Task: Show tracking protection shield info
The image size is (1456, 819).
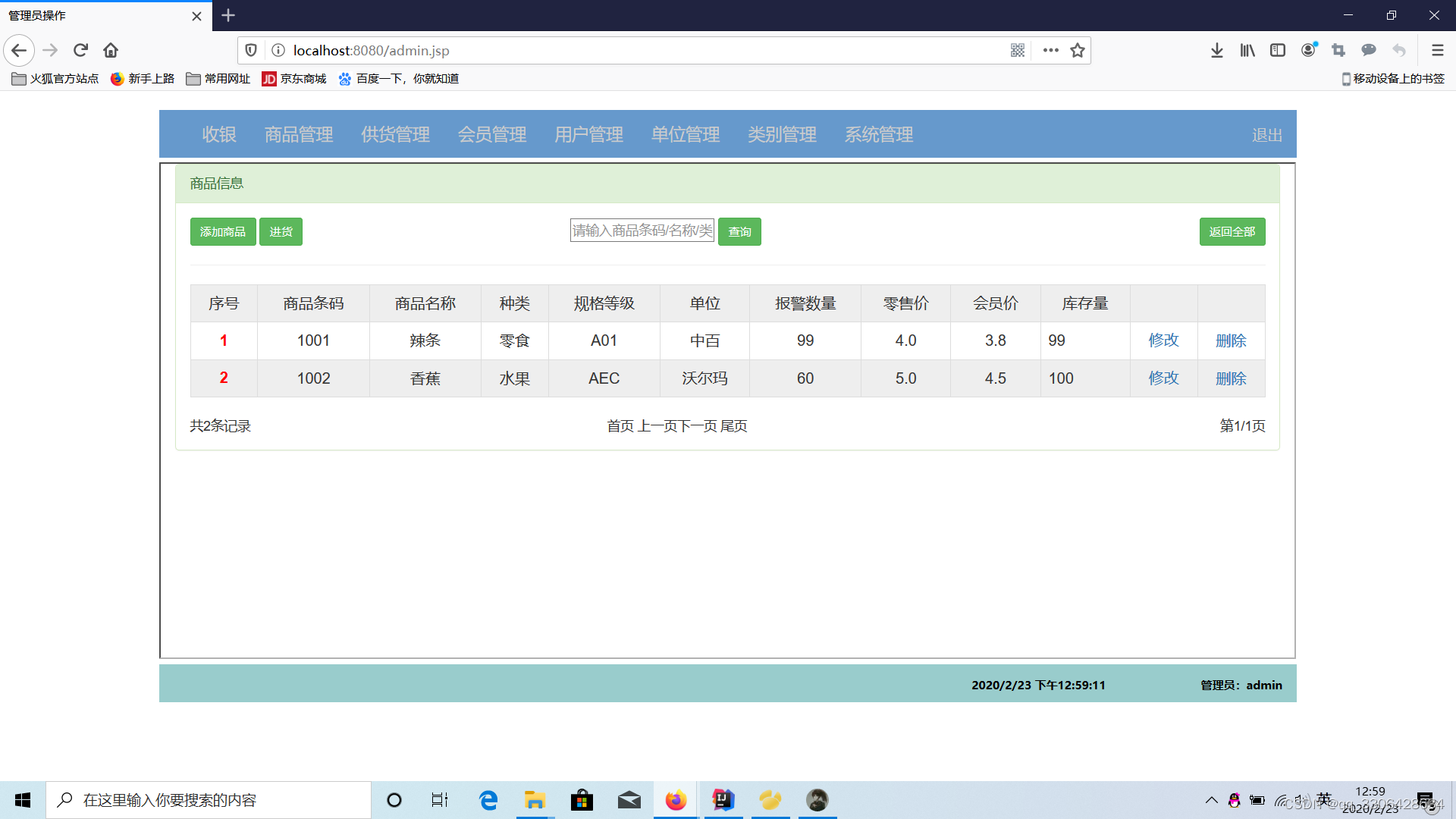Action: [x=251, y=51]
